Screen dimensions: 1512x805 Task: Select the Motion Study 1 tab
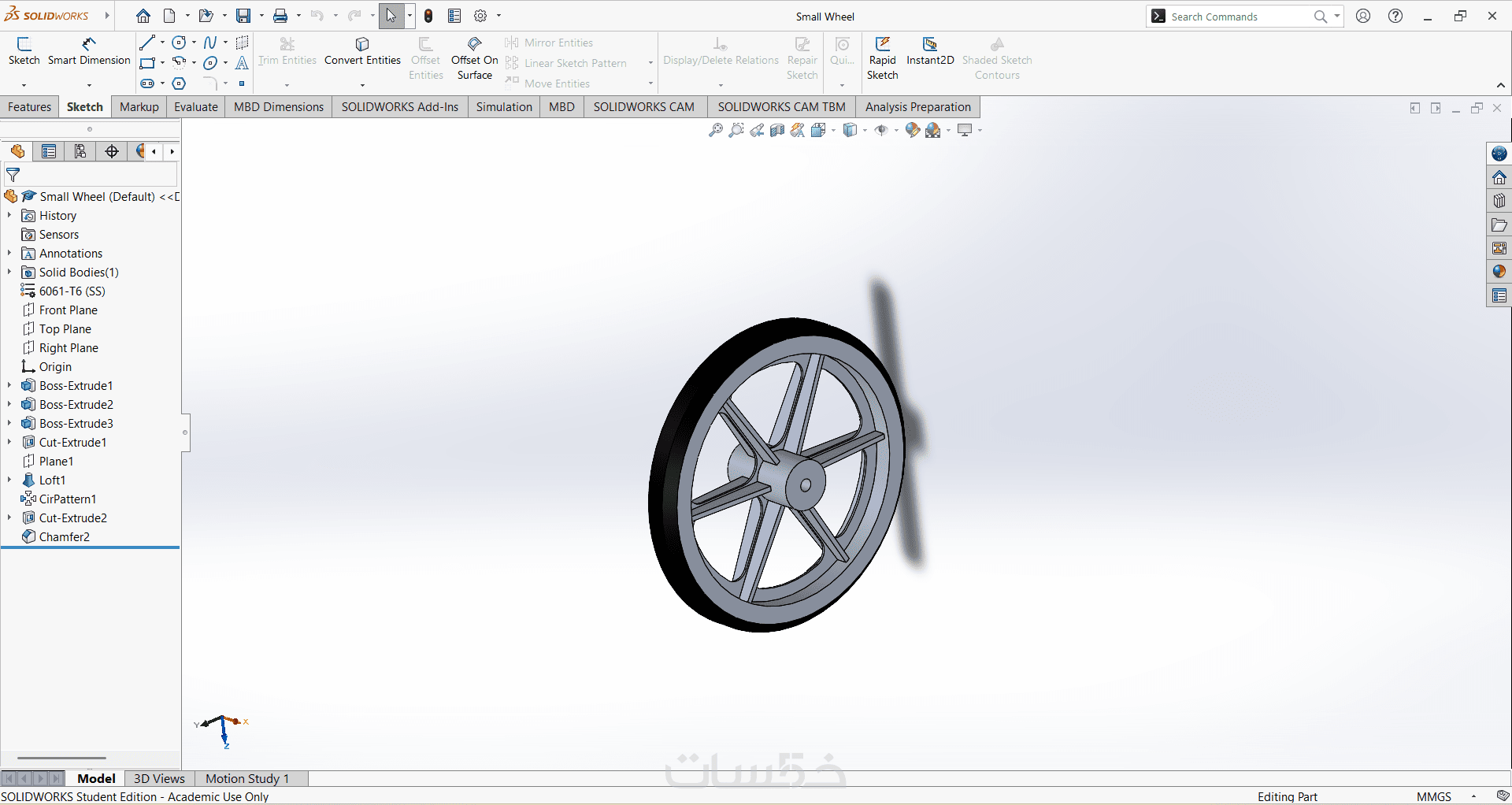coord(247,778)
